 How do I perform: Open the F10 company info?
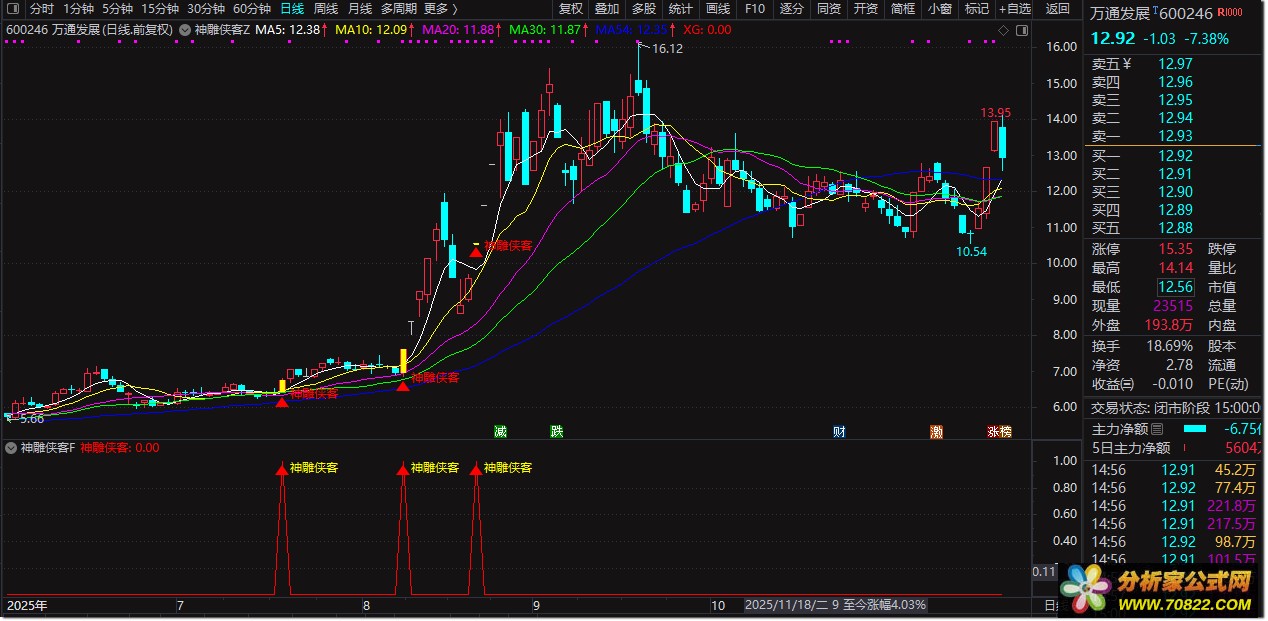(x=755, y=9)
